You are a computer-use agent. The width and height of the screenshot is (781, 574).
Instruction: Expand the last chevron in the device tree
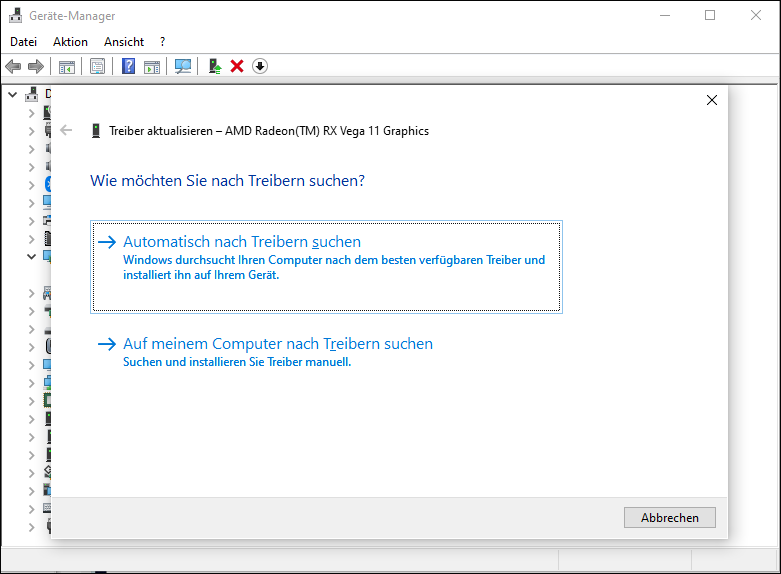pos(31,527)
